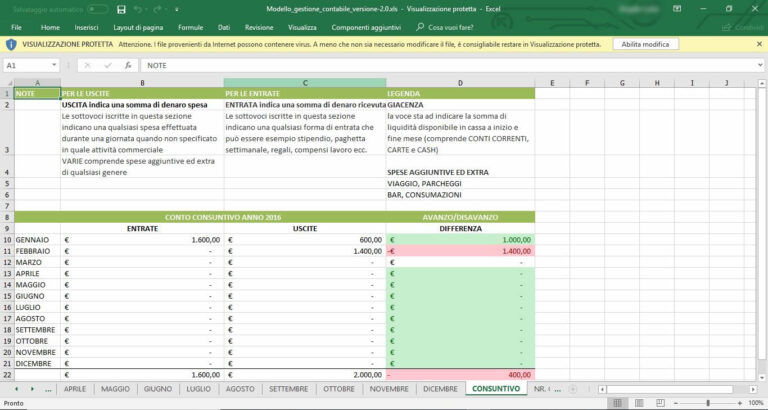
Task: Click the total uscite cell 2.000,00
Action: [305, 375]
